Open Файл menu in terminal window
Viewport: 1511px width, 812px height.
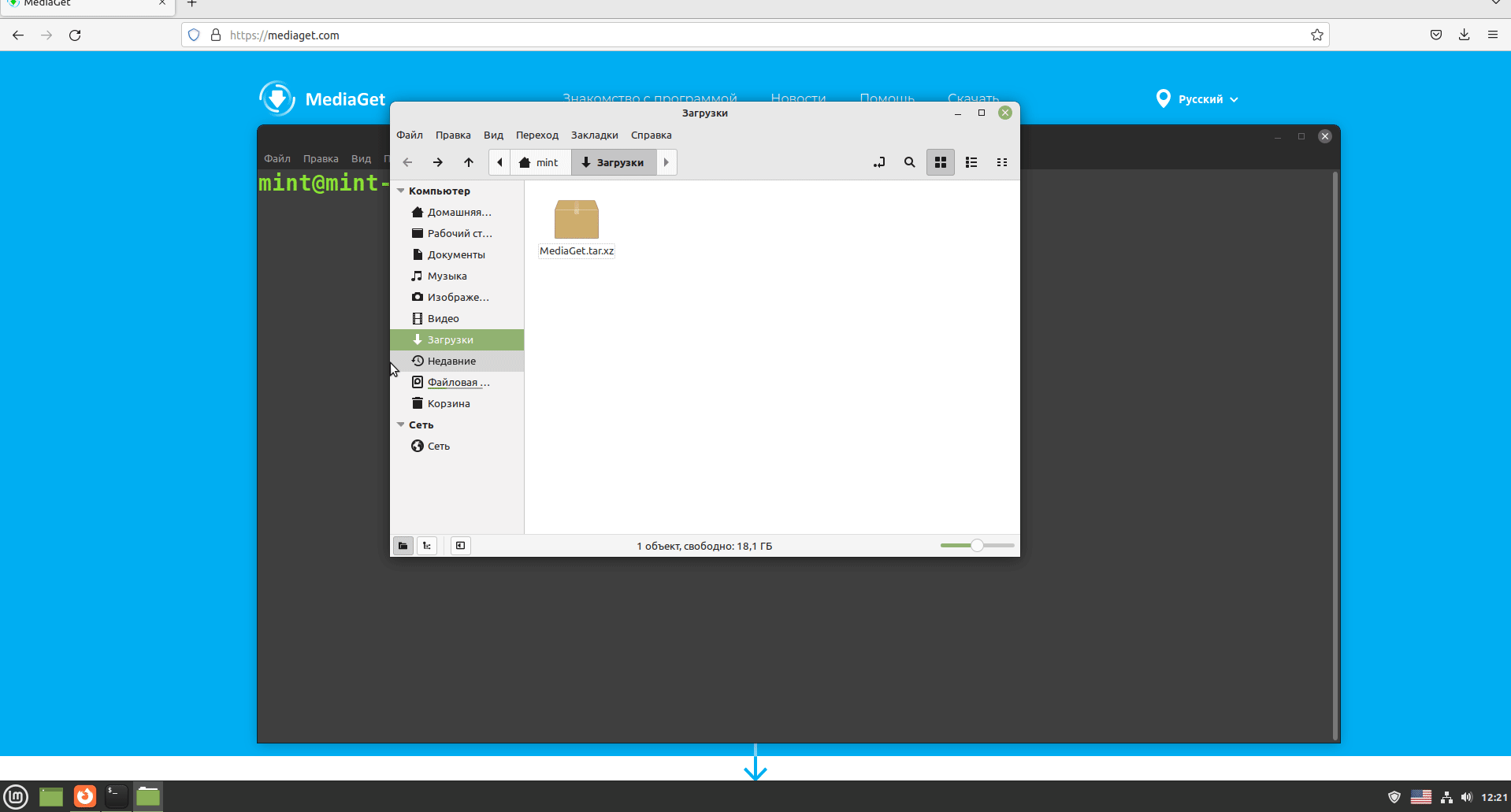pos(277,158)
